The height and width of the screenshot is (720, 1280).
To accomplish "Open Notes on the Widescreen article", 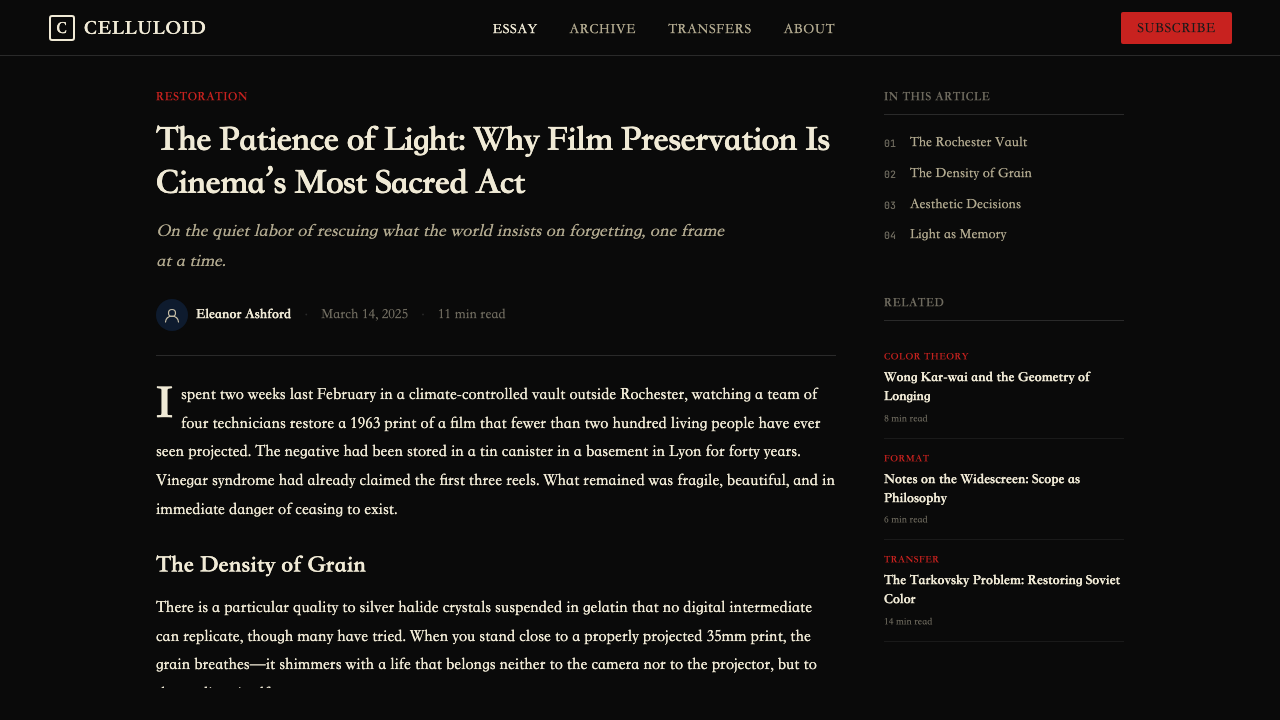I will point(982,488).
